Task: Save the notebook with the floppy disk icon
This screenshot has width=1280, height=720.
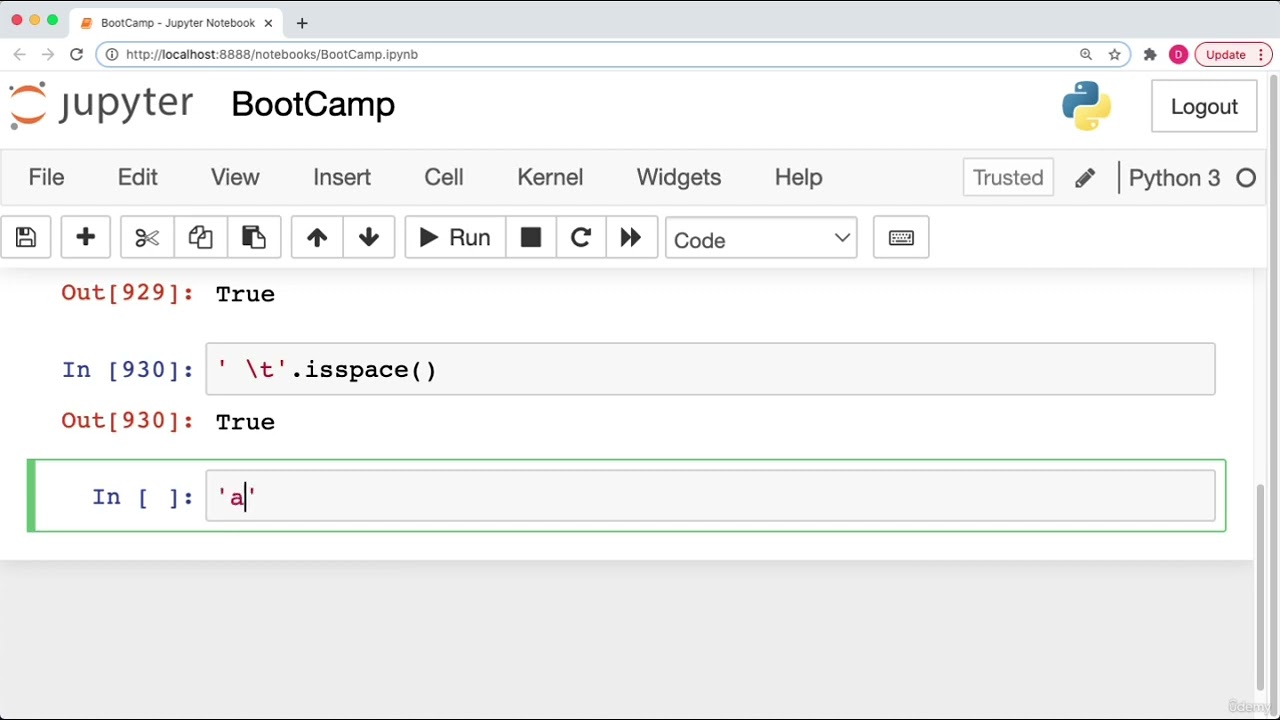Action: tap(26, 238)
